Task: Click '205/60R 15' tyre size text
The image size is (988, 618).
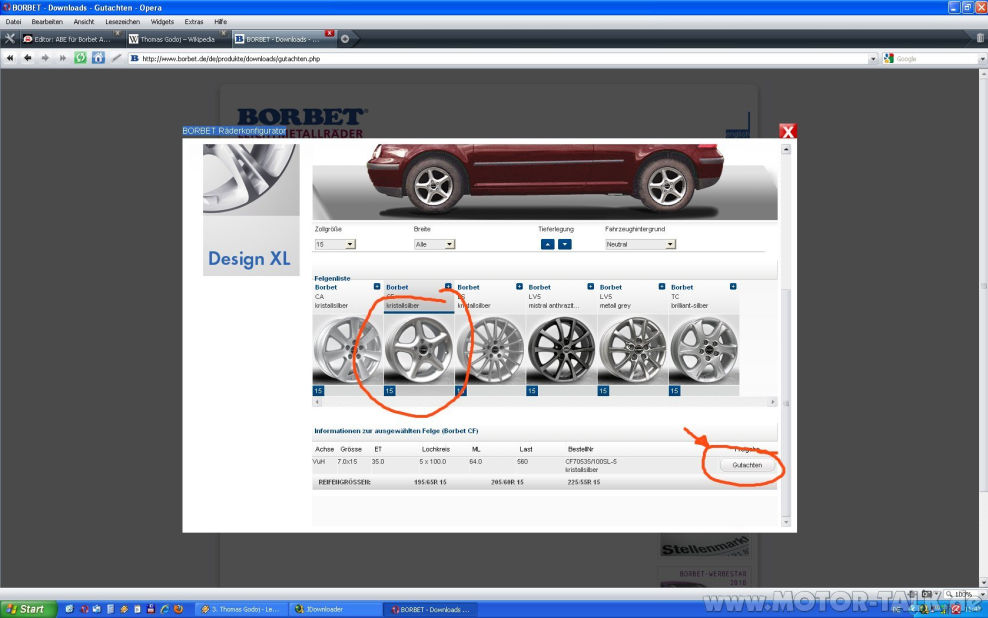Action: coord(507,482)
